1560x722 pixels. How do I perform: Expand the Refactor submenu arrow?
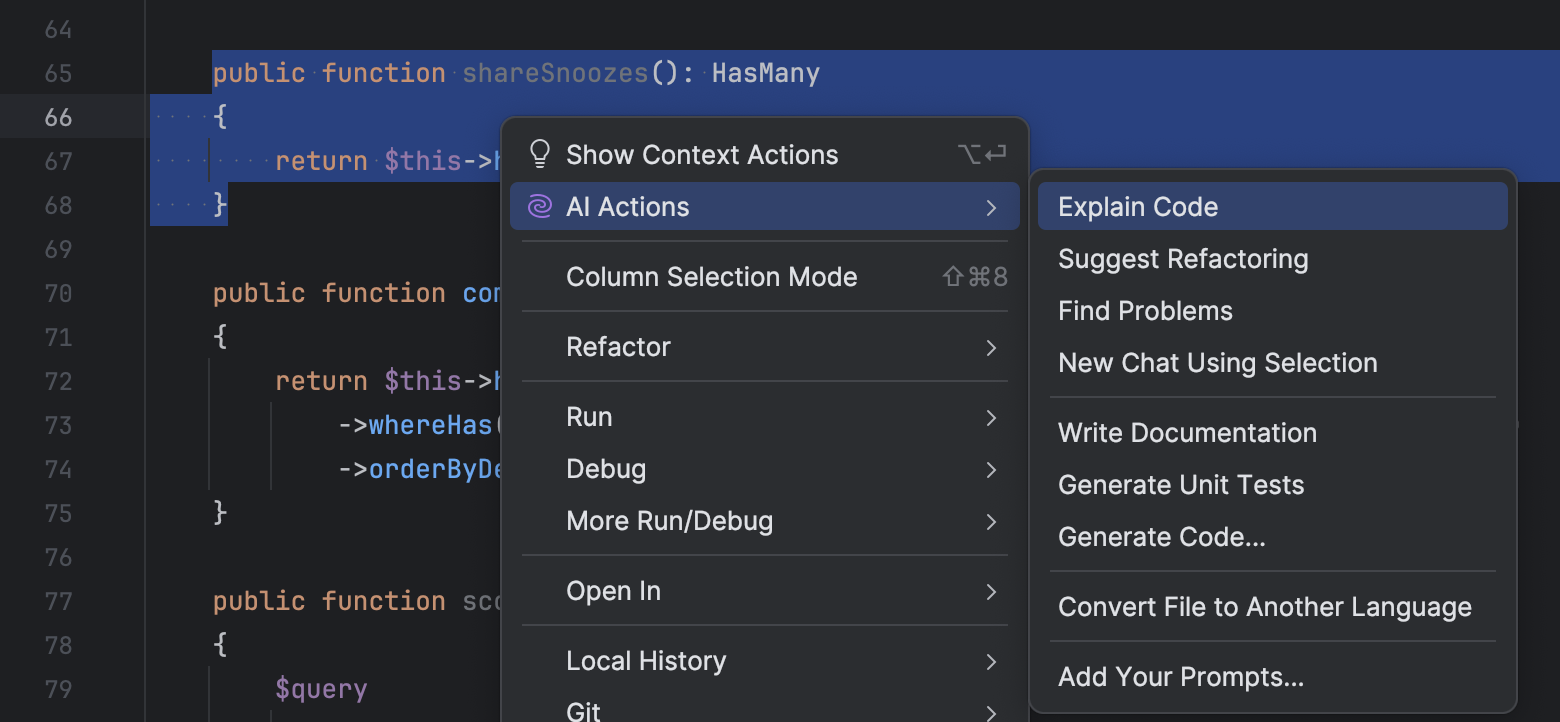coord(991,347)
